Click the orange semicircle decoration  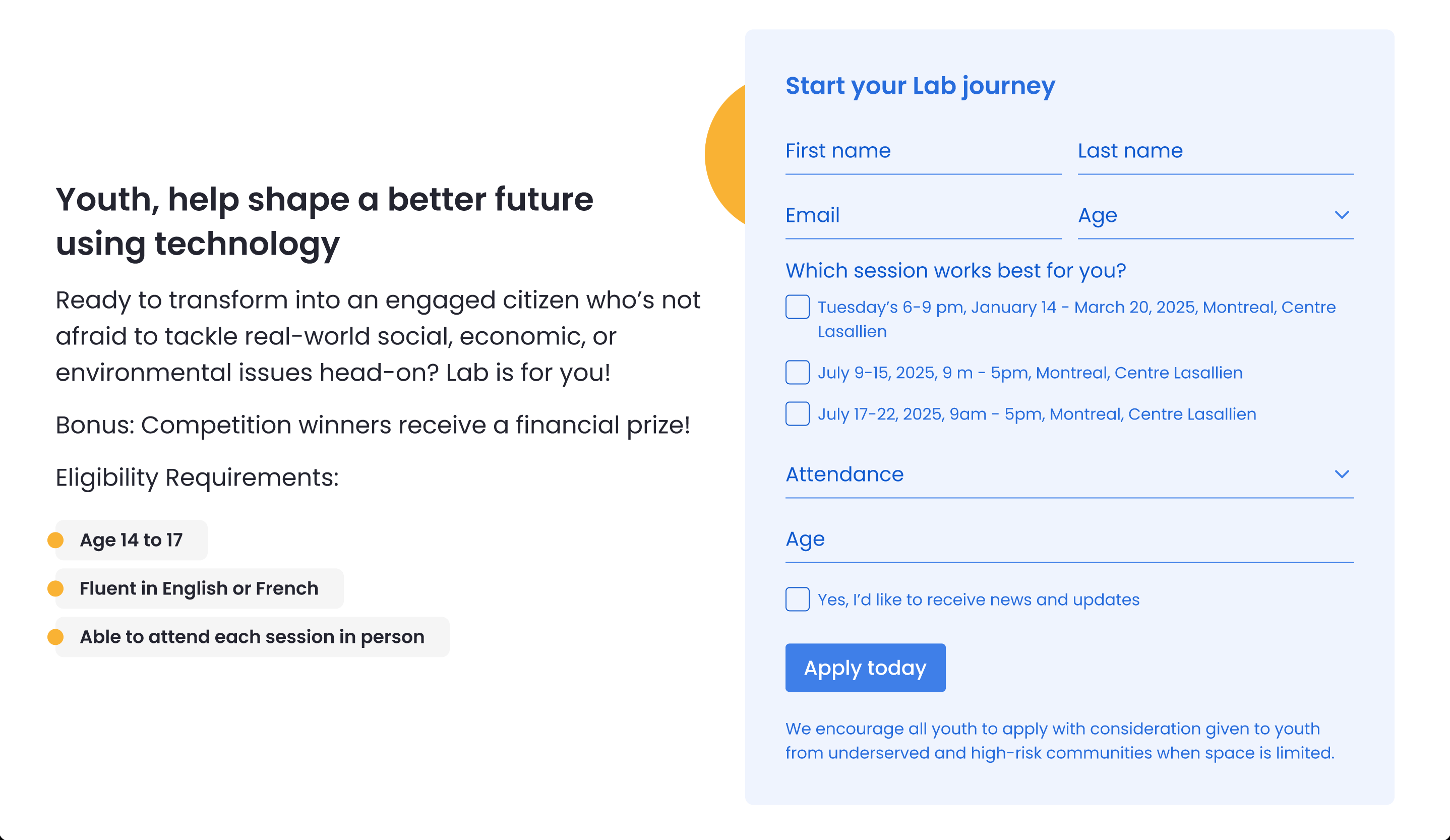click(x=725, y=154)
